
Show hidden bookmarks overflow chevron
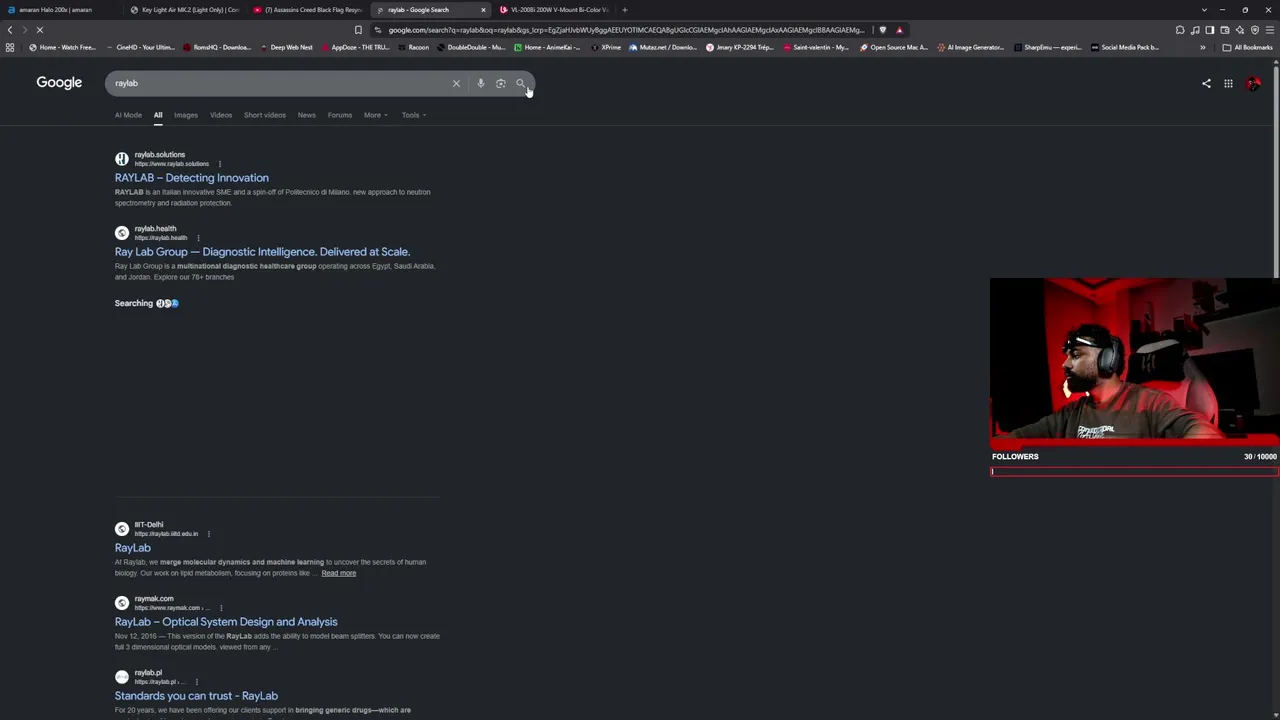click(x=1202, y=47)
